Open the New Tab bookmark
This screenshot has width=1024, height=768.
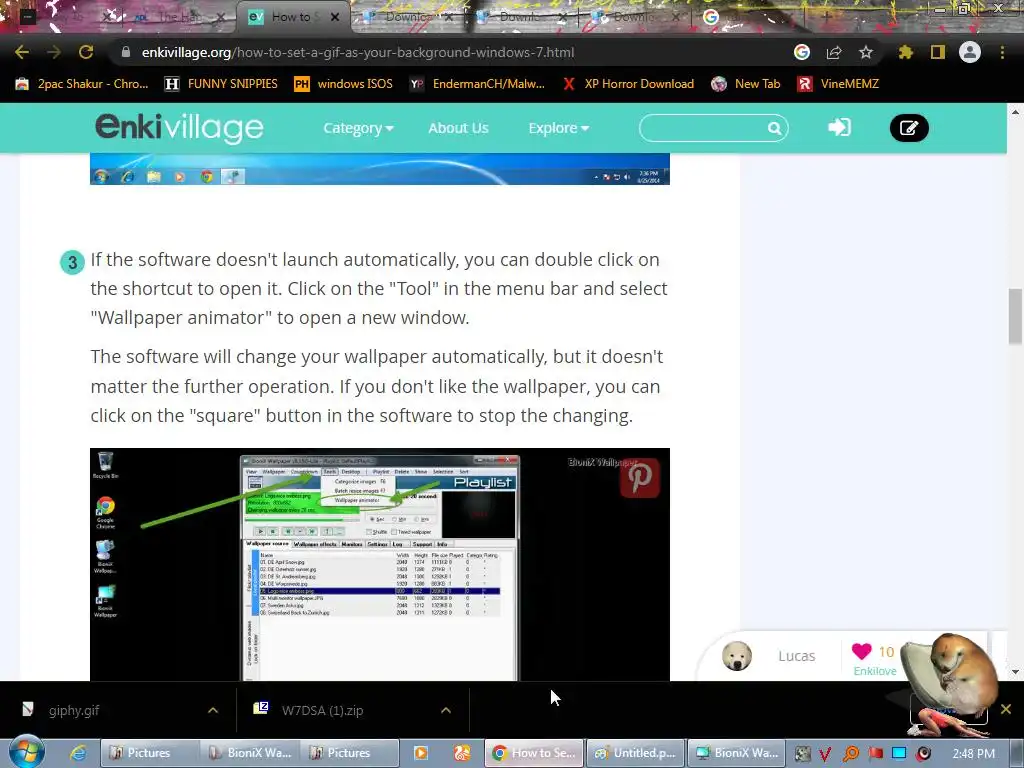[746, 84]
